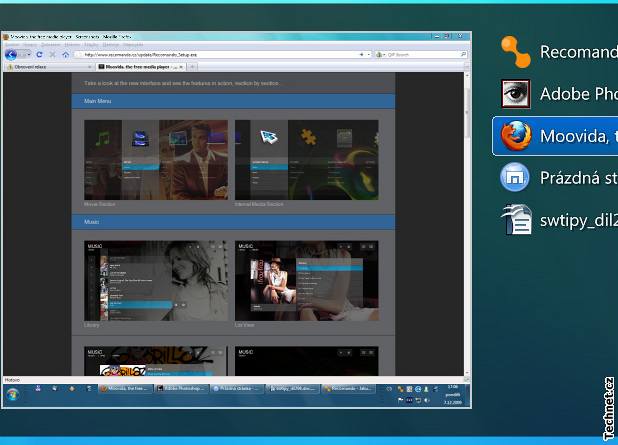
Task: Click the Recomando taskbar button
Action: coord(347,388)
